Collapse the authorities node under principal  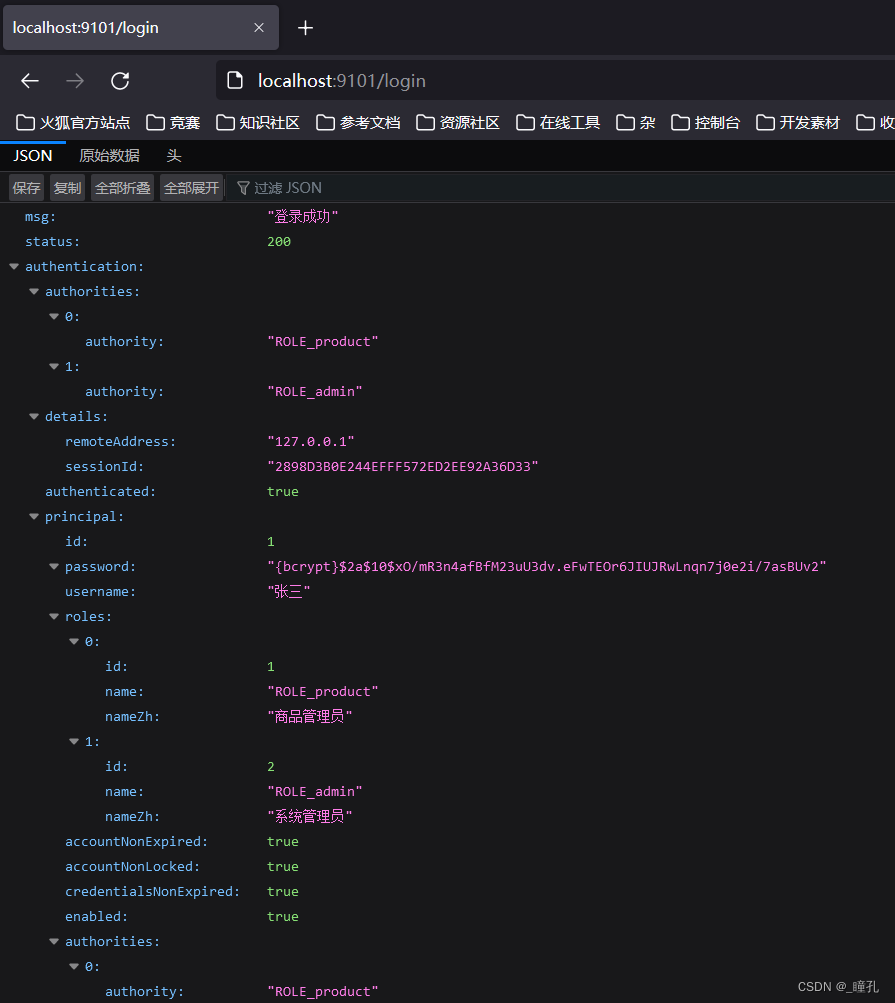coord(54,941)
